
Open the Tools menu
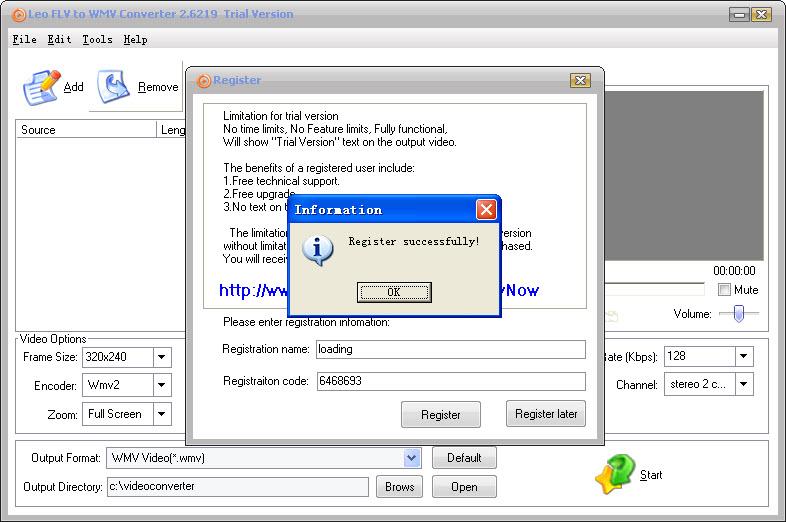(x=97, y=40)
